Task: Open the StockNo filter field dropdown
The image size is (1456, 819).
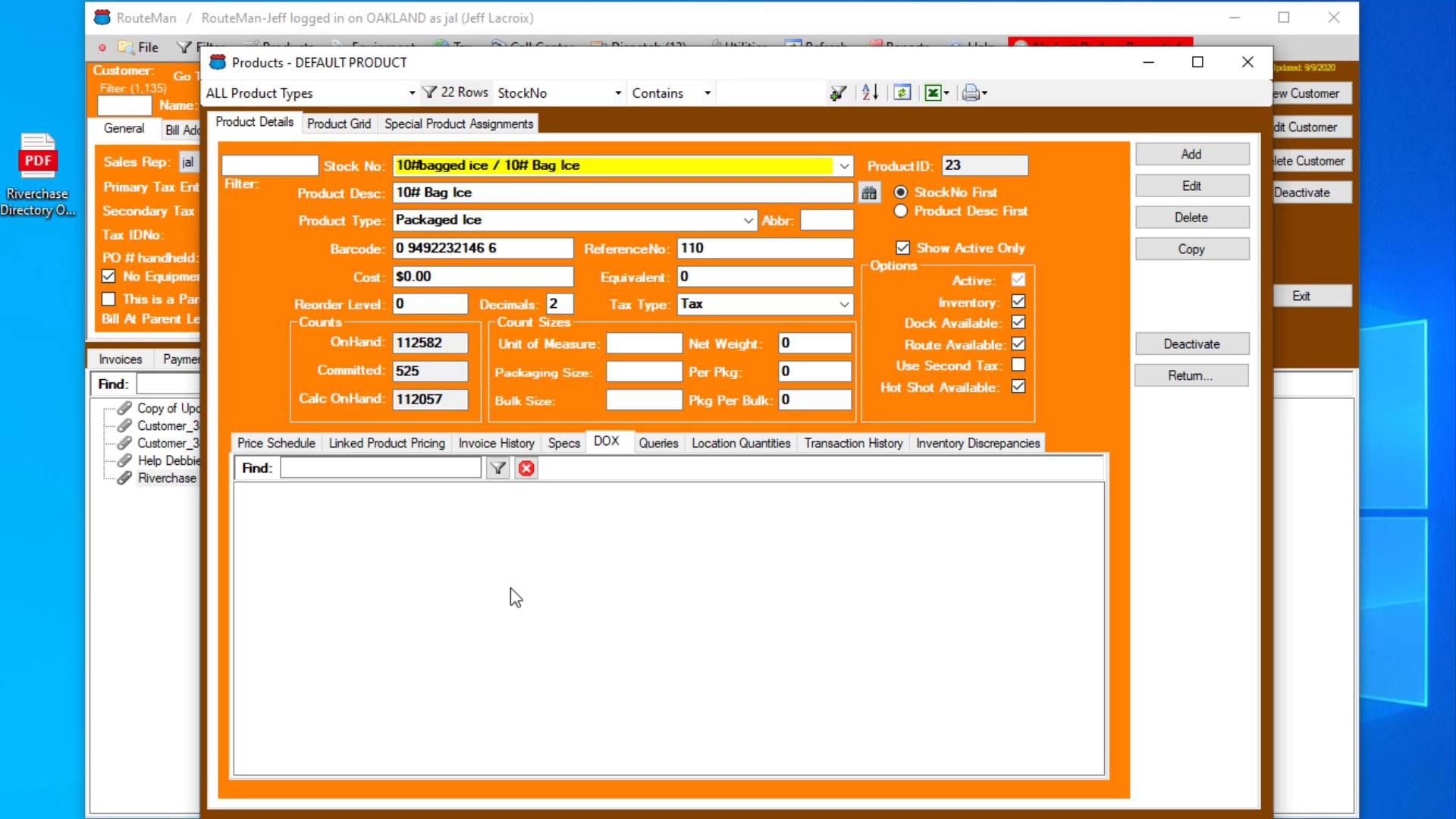Action: pos(618,93)
